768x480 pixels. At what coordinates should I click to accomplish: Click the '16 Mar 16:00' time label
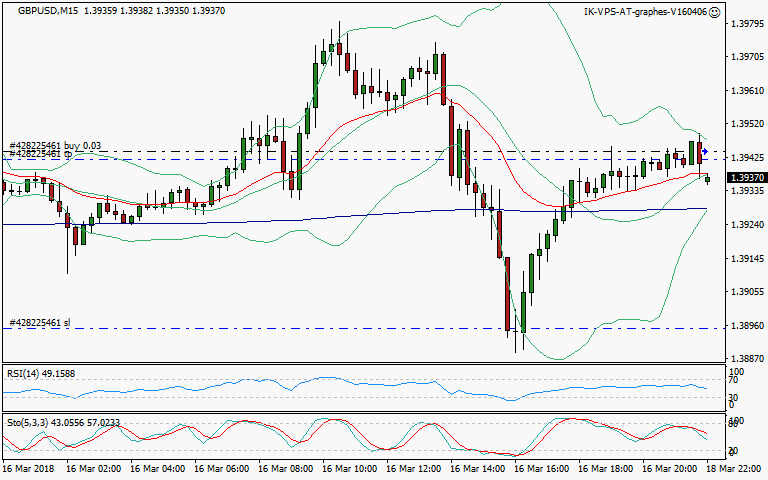[541, 469]
